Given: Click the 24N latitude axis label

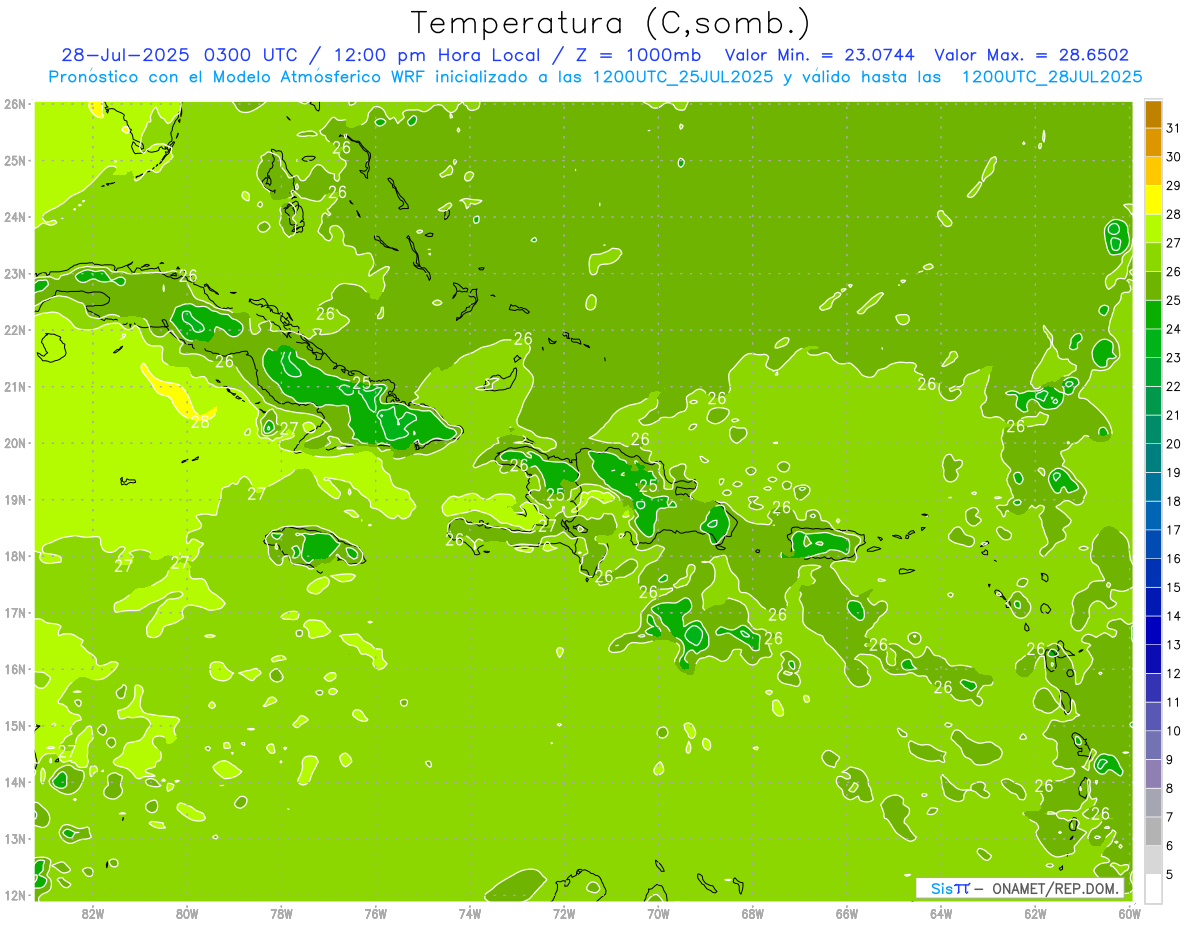Looking at the screenshot, I should point(14,217).
